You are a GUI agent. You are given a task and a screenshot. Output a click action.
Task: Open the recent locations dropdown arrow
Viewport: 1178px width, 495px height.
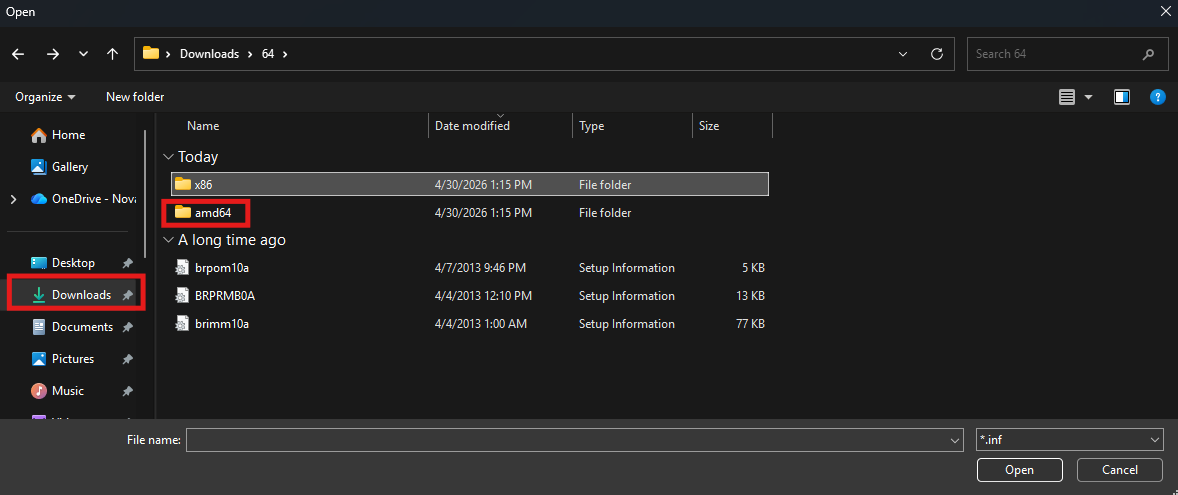click(x=83, y=54)
